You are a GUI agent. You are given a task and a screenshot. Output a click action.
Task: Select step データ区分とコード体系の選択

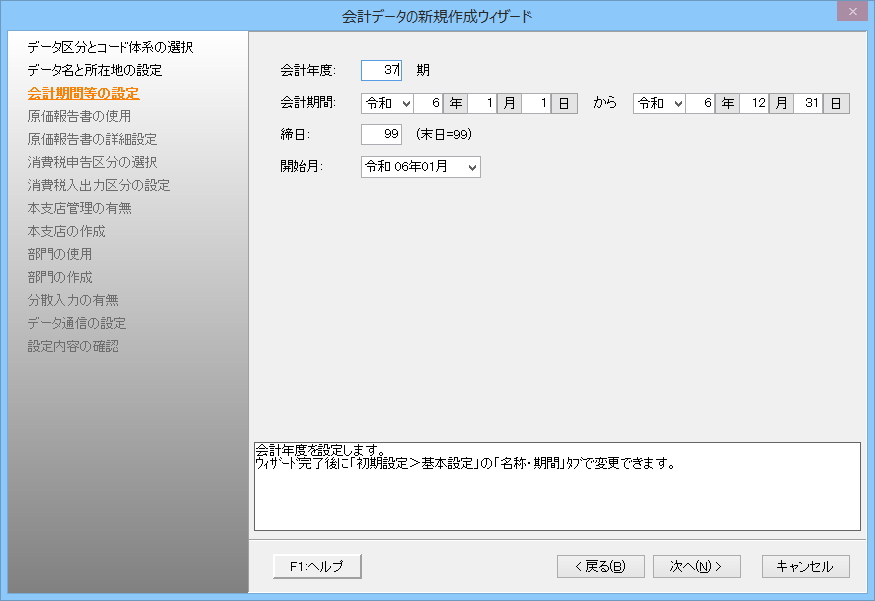(x=110, y=47)
